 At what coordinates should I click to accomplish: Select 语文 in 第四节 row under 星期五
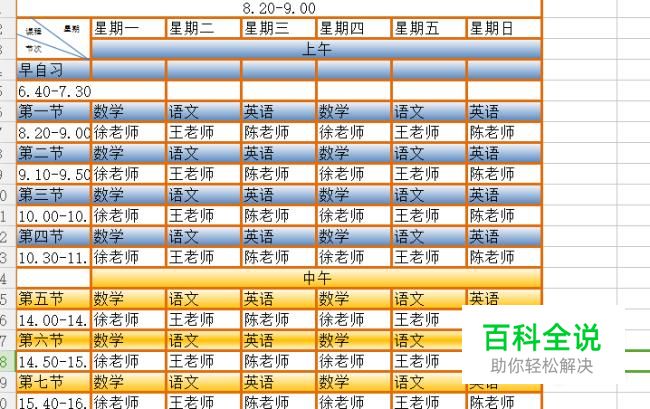(429, 237)
